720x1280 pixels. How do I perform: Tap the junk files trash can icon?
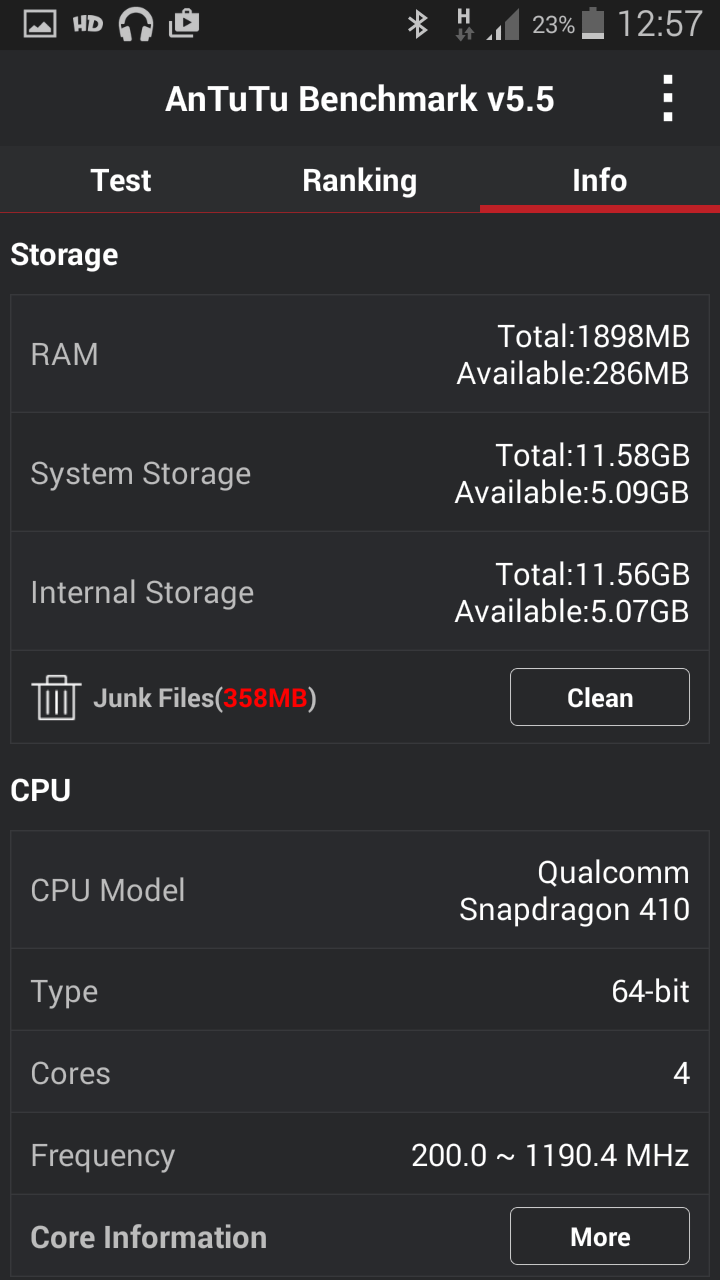click(56, 698)
